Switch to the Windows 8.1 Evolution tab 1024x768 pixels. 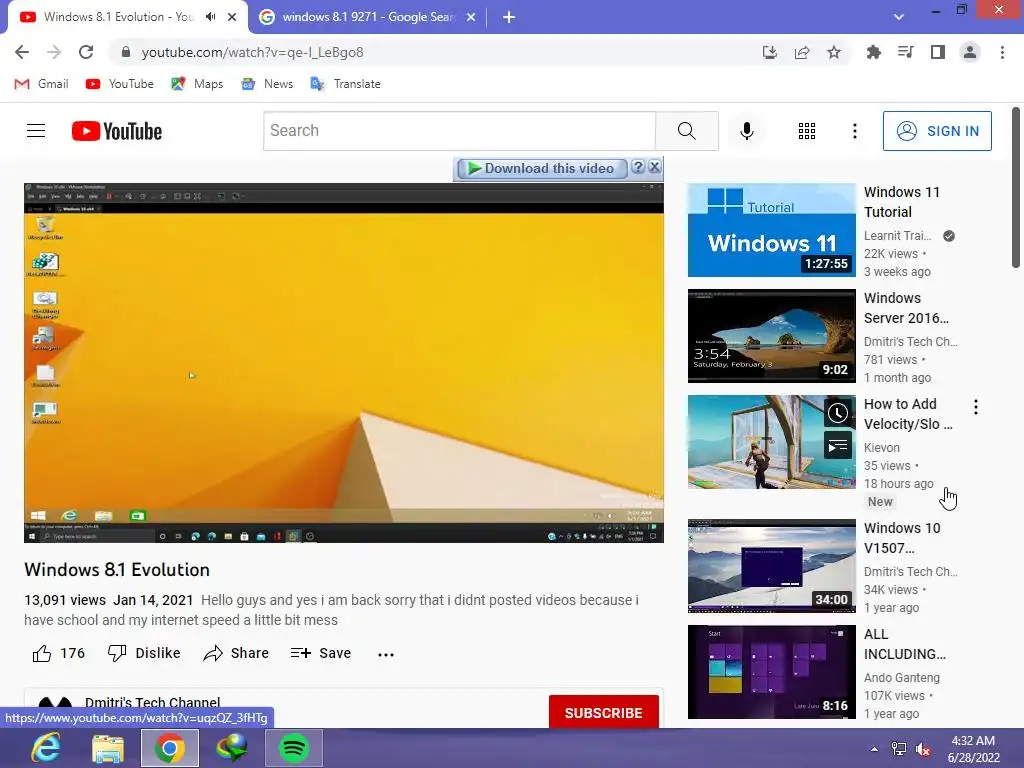click(x=118, y=17)
